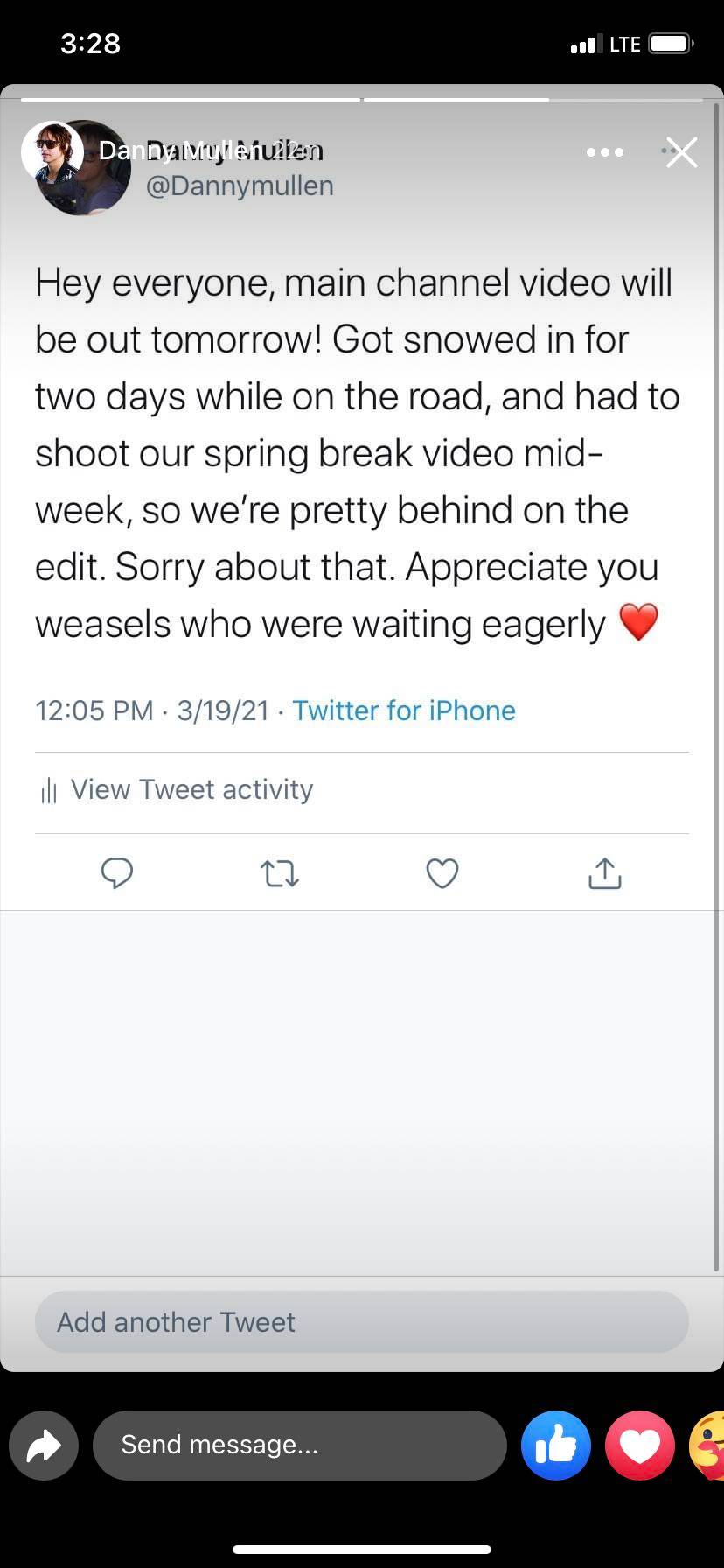Screen dimensions: 724x1568
Task: Open the Twitter for iPhone link
Action: coord(404,710)
